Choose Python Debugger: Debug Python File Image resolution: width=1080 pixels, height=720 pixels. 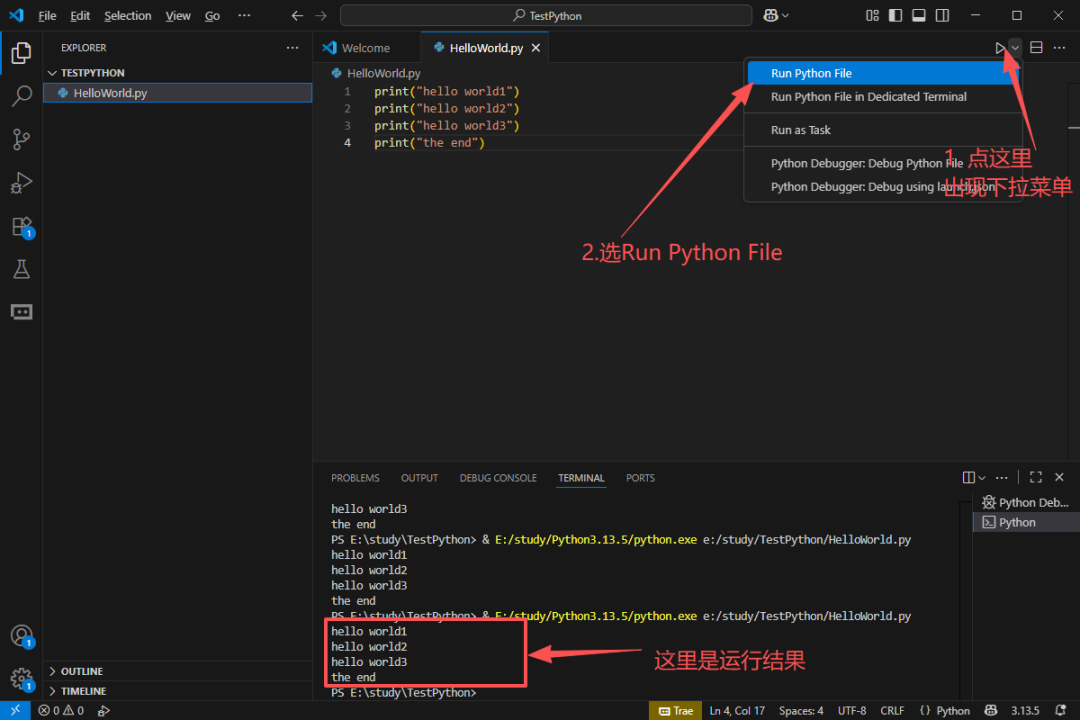tap(882, 163)
